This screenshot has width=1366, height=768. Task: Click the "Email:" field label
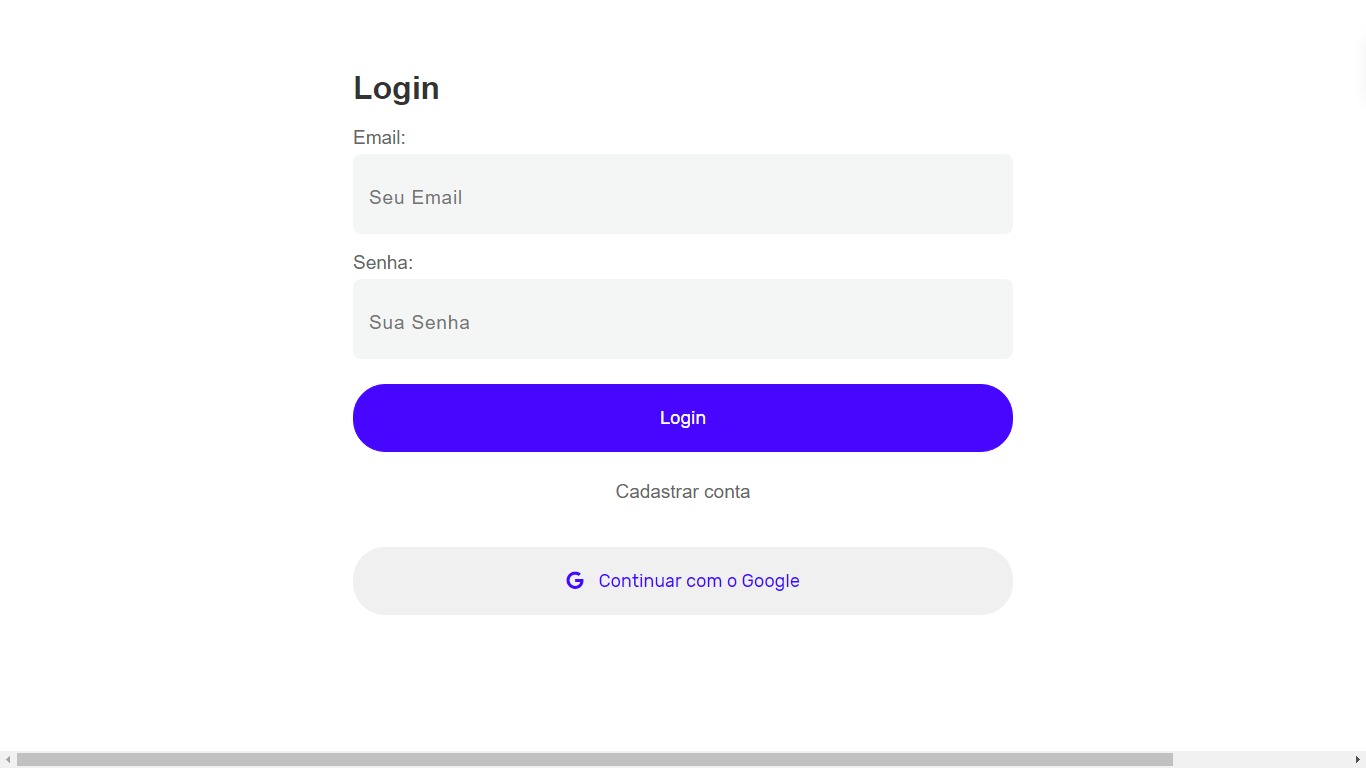tap(379, 138)
